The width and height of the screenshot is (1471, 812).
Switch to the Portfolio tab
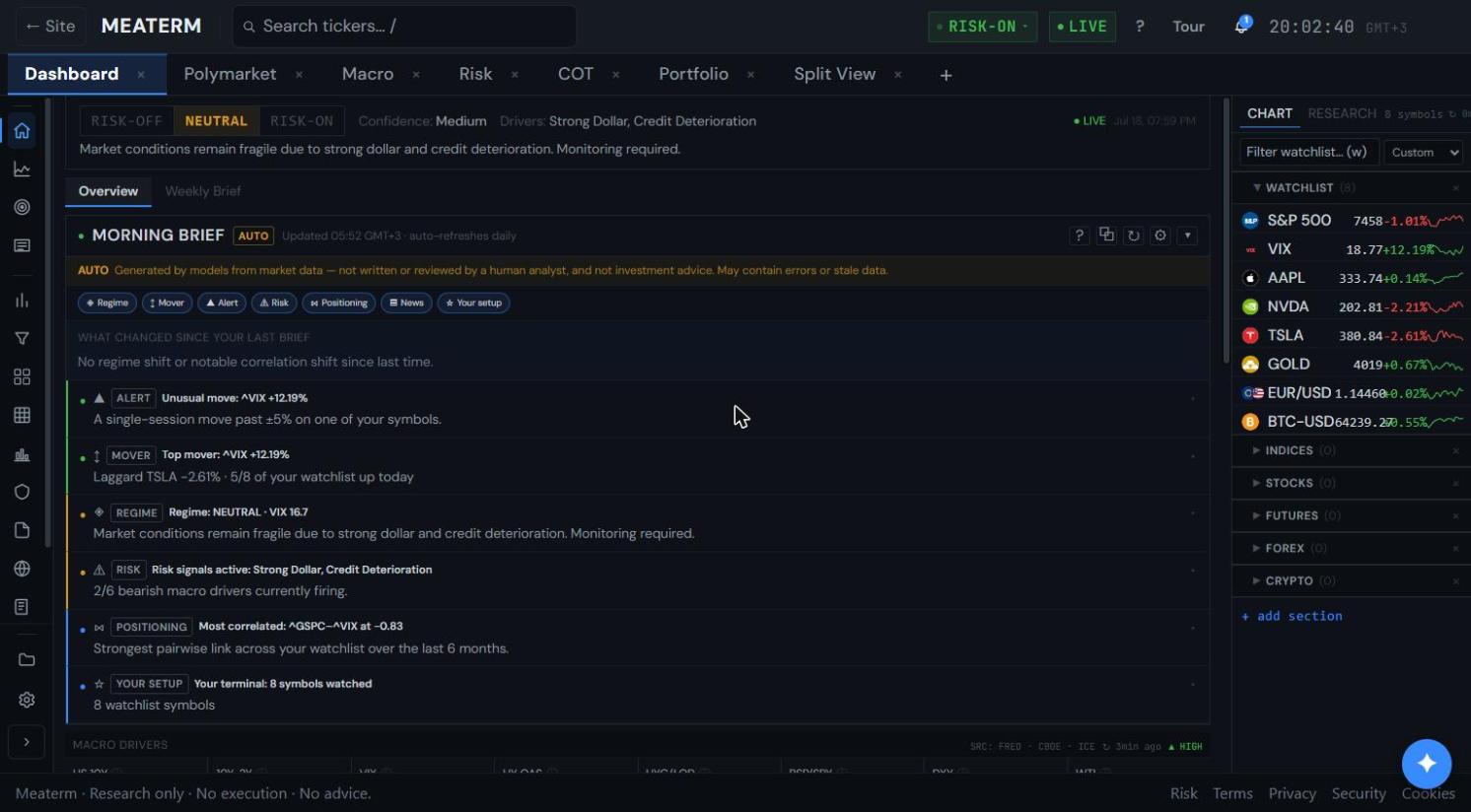pyautogui.click(x=693, y=74)
